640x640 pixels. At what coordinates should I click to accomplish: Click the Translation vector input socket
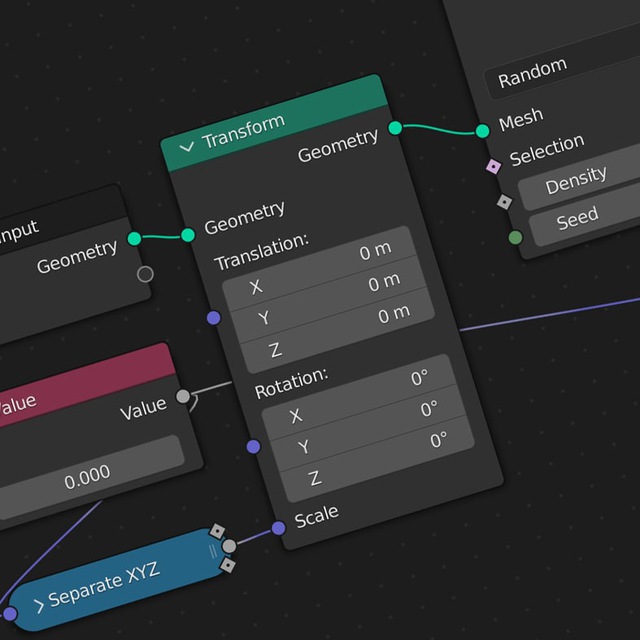[x=213, y=318]
